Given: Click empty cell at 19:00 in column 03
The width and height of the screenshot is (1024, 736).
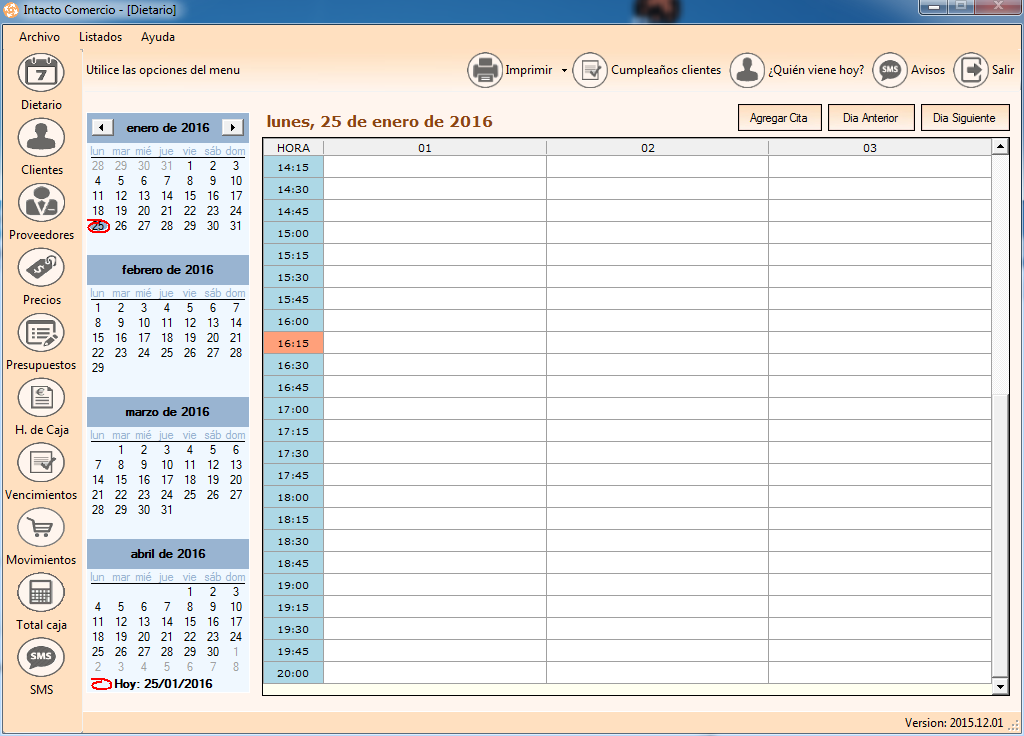Looking at the screenshot, I should pos(880,585).
